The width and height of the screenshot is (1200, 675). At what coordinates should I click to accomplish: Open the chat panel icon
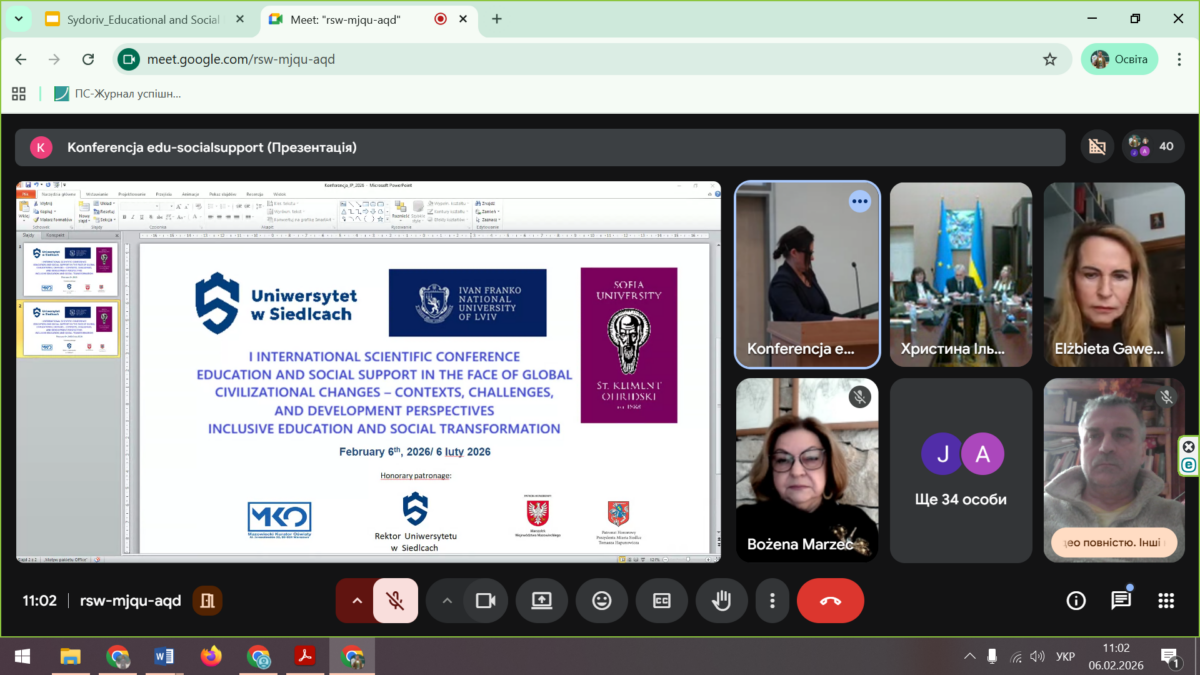click(1121, 601)
